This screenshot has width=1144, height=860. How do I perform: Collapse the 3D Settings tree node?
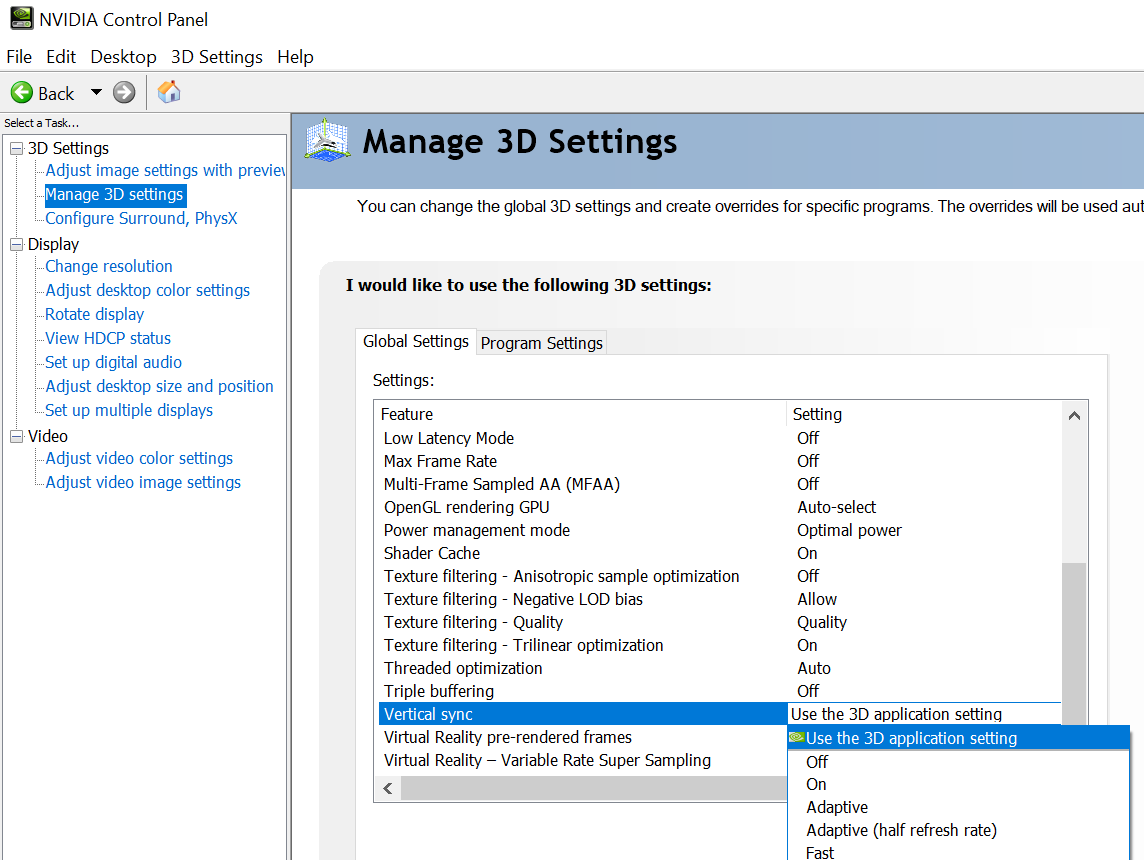[x=16, y=149]
